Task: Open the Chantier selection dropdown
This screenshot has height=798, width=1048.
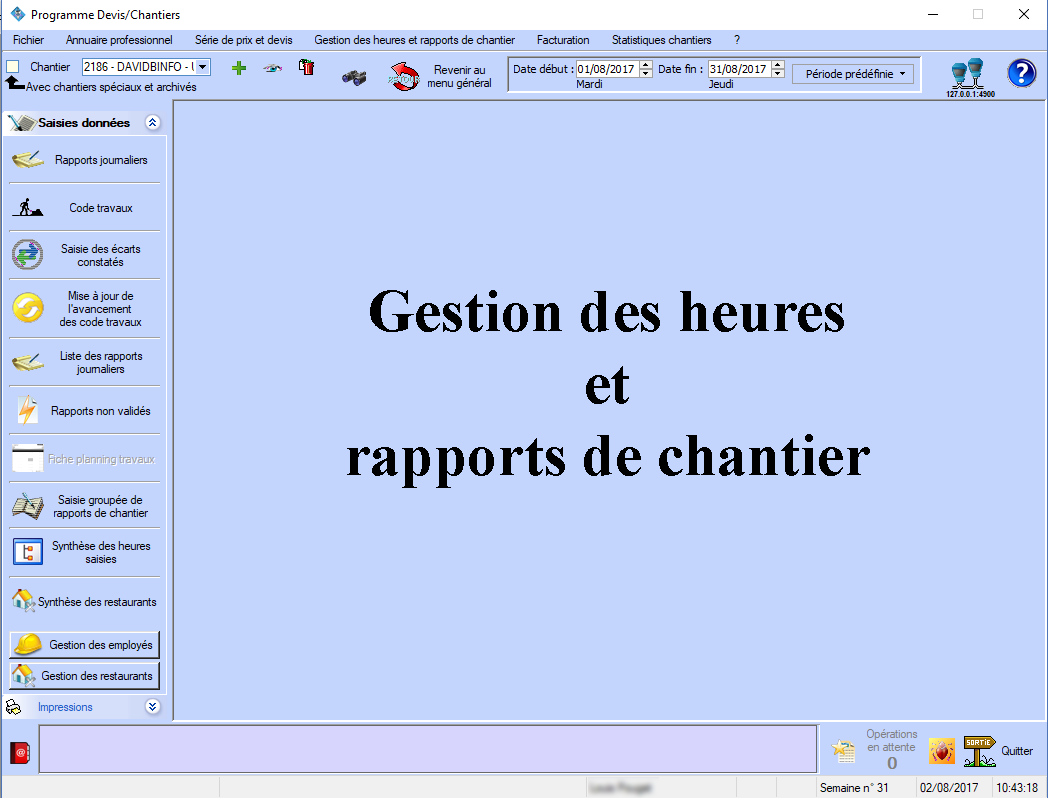Action: click(202, 67)
